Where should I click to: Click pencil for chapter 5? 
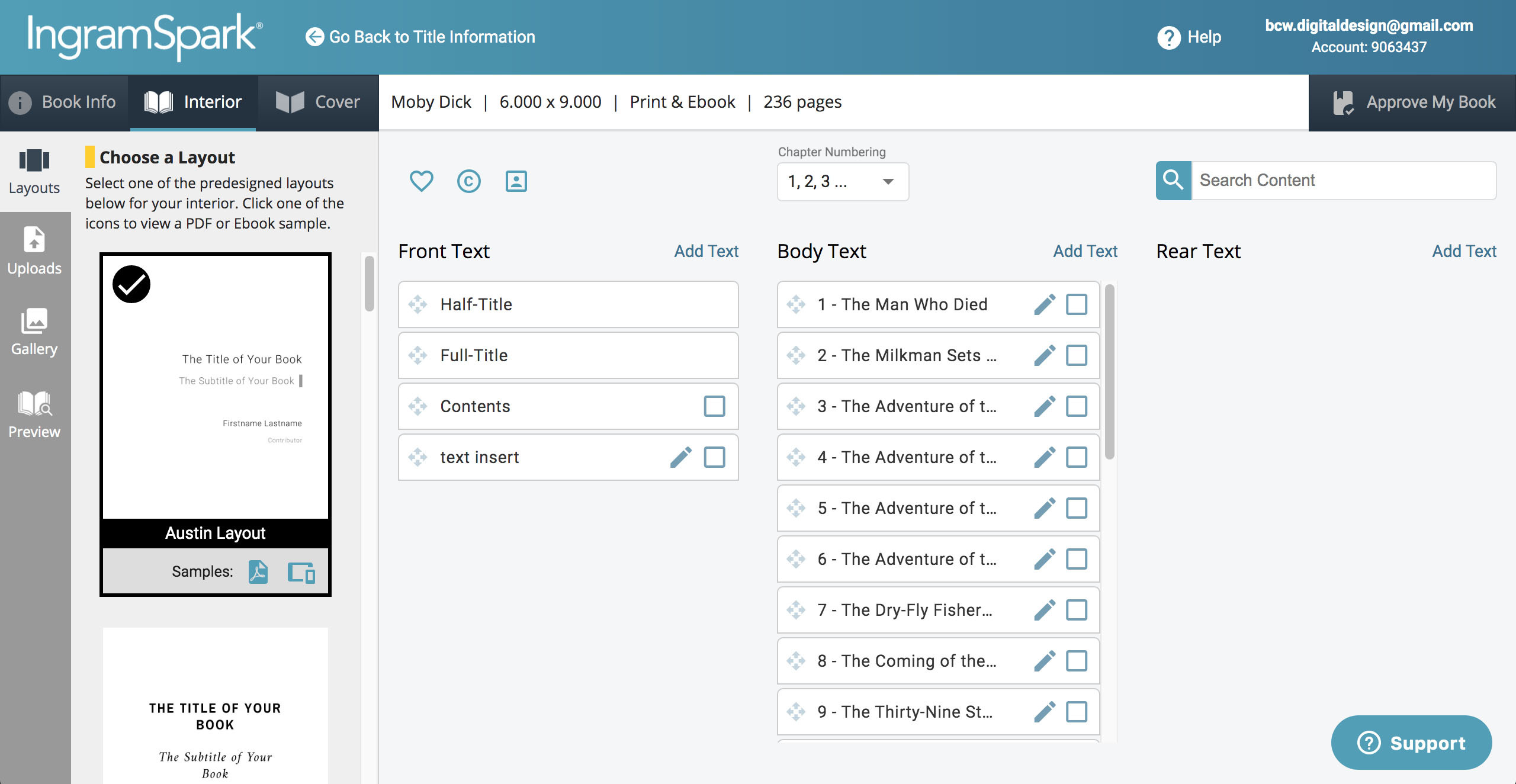pyautogui.click(x=1045, y=508)
